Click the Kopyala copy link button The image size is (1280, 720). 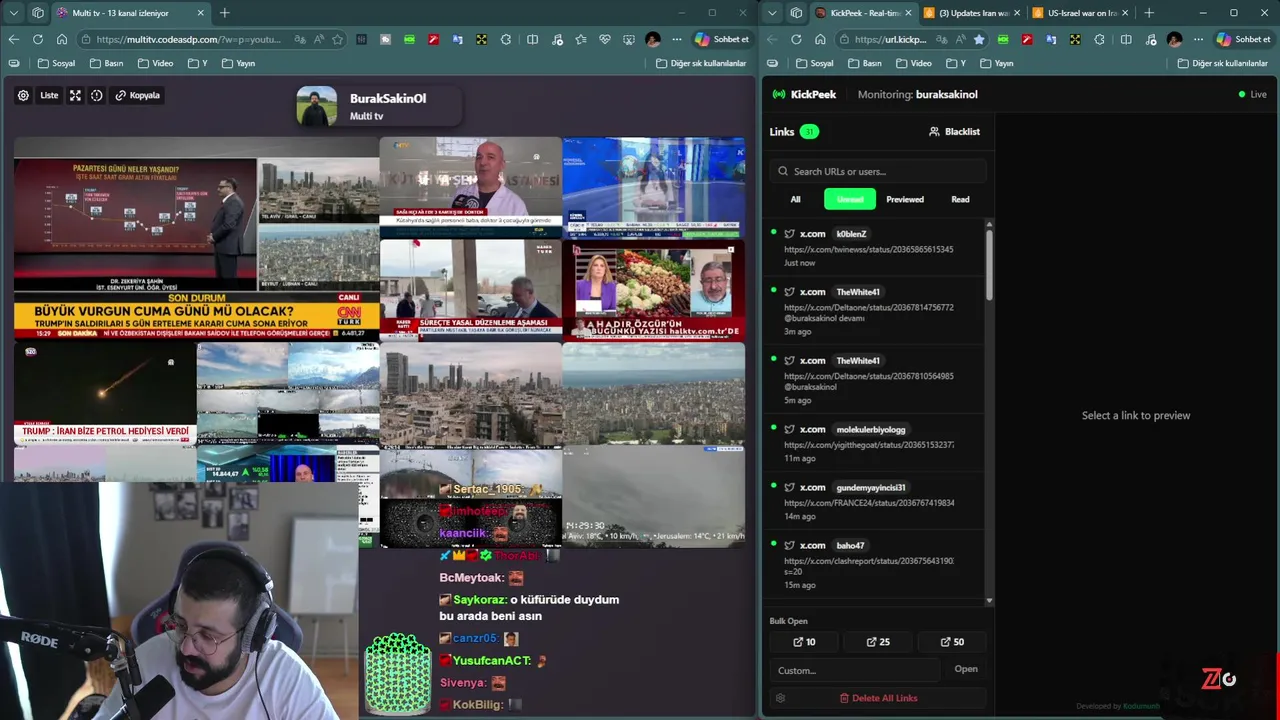138,95
